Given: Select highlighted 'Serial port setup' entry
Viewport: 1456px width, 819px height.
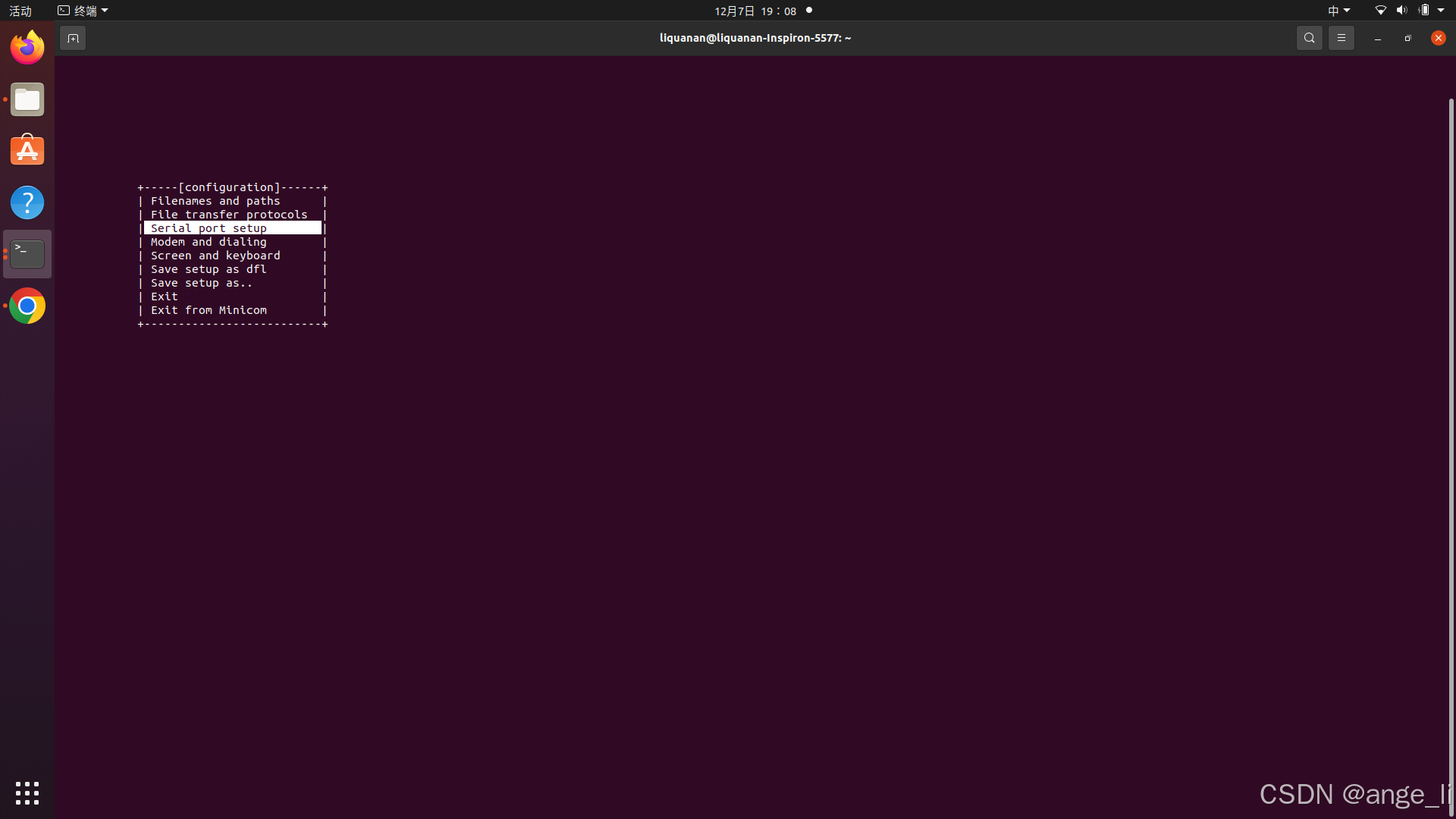Looking at the screenshot, I should (x=233, y=228).
